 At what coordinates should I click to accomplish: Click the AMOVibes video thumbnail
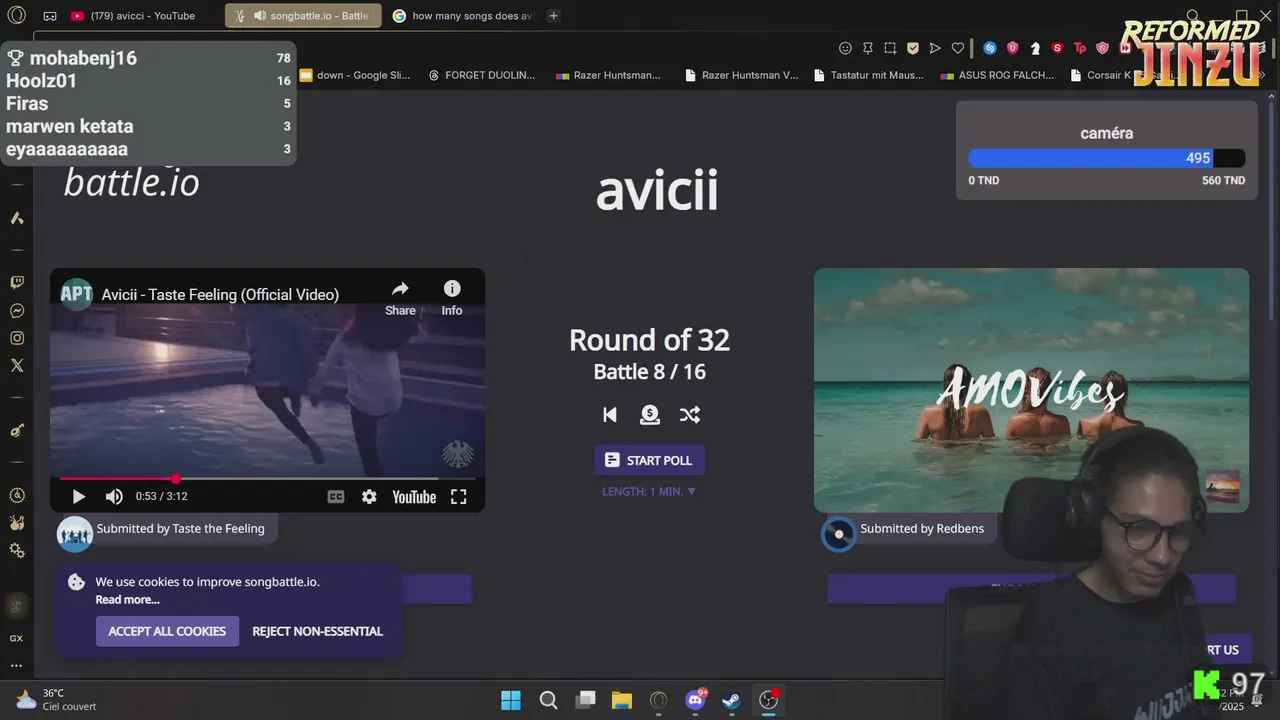(1031, 390)
